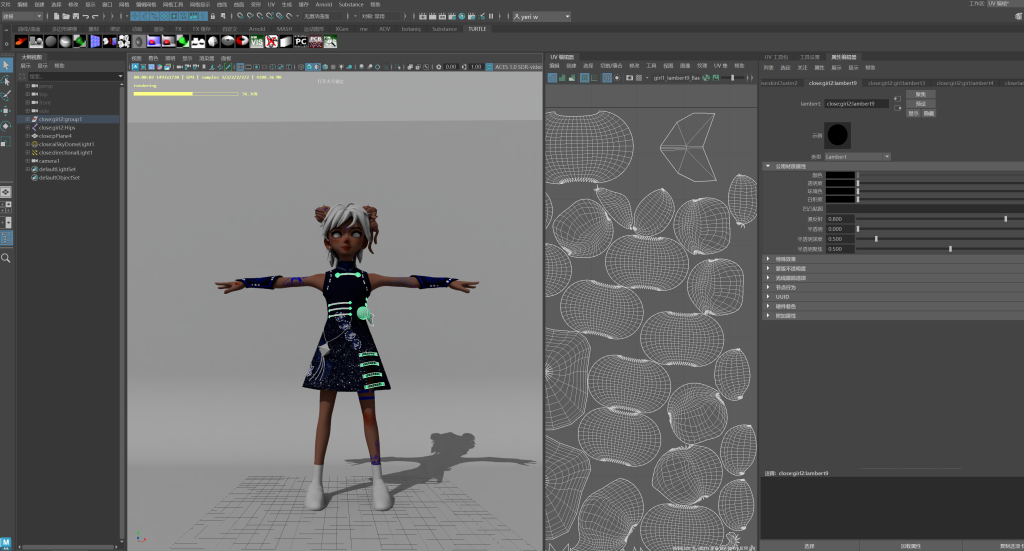Switch to the skinCluster2 tab
The width and height of the screenshot is (1024, 551).
pyautogui.click(x=780, y=83)
